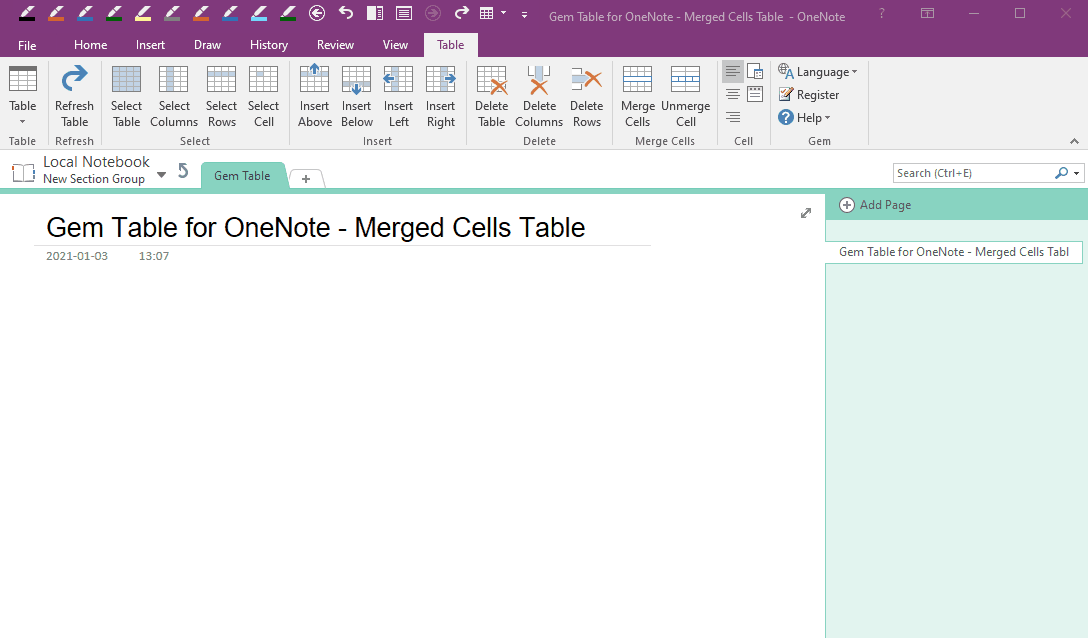Click Merge Cells
The width and height of the screenshot is (1088, 638).
point(637,96)
